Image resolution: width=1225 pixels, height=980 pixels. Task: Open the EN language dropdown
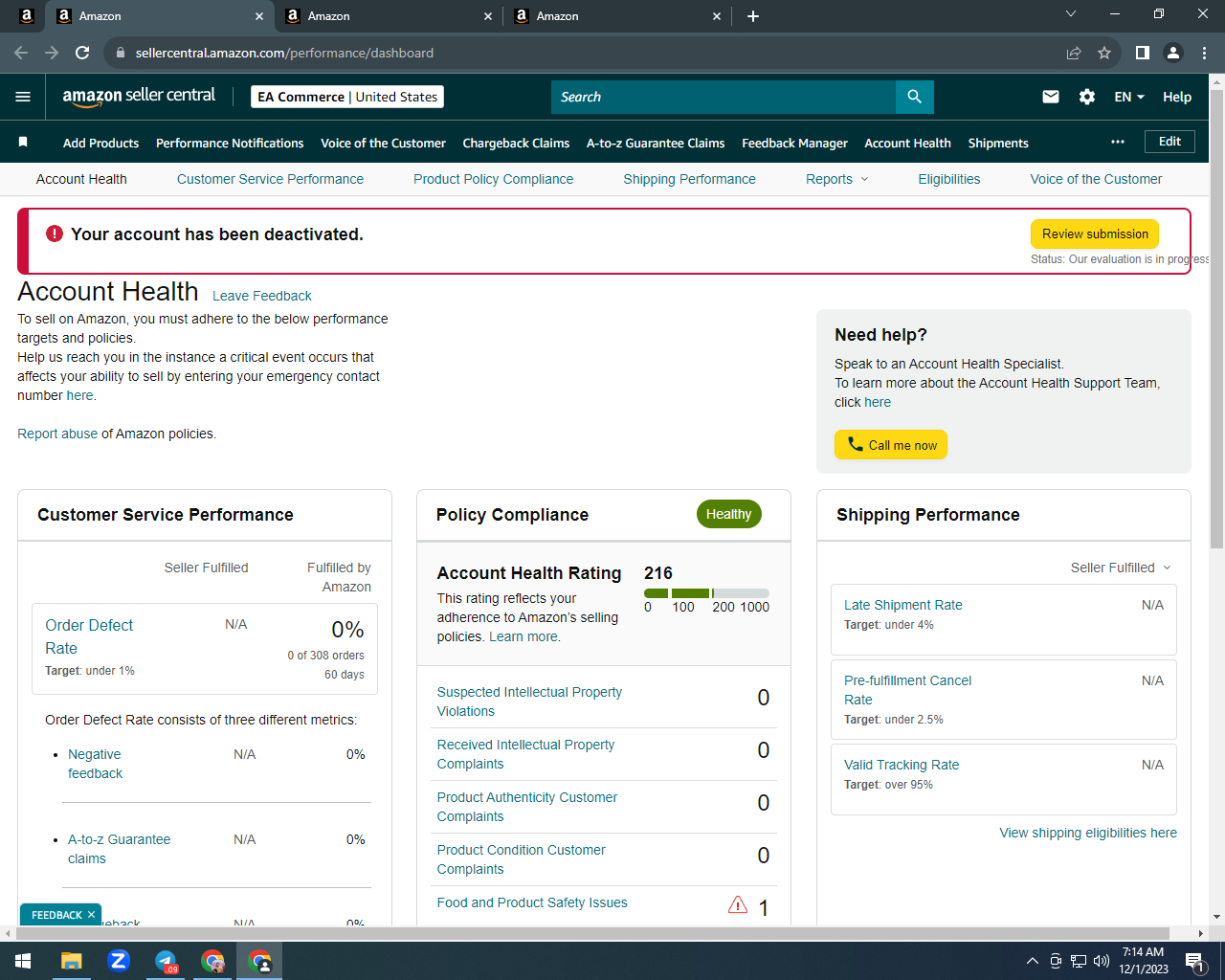[x=1129, y=97]
